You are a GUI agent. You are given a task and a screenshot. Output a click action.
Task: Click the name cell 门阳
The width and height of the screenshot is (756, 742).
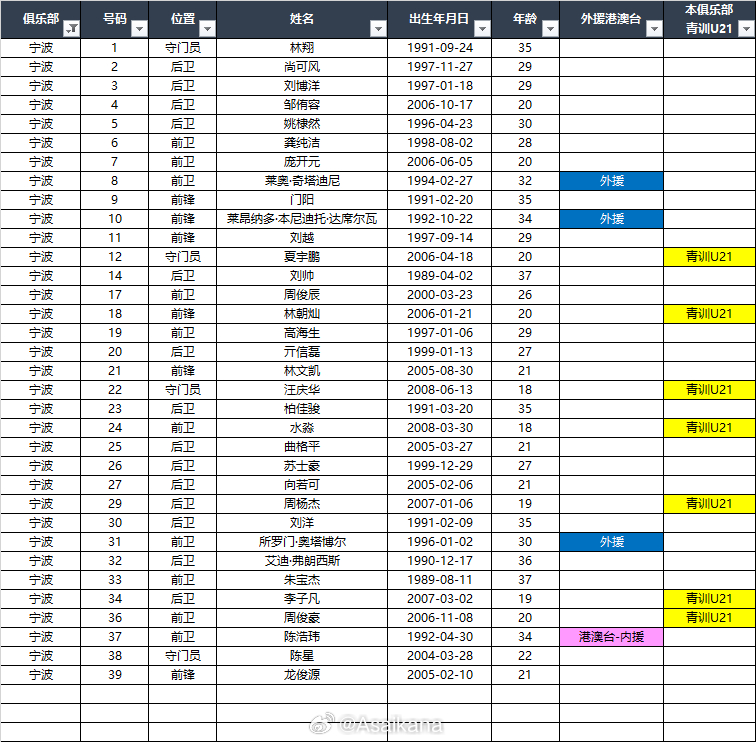tap(302, 200)
